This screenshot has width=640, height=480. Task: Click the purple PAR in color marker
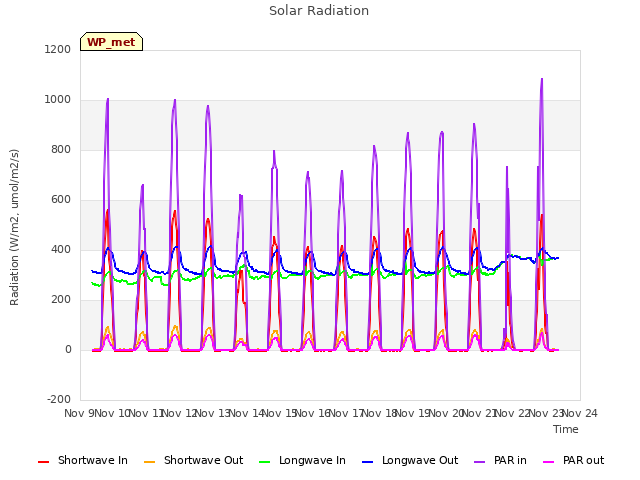click(480, 462)
